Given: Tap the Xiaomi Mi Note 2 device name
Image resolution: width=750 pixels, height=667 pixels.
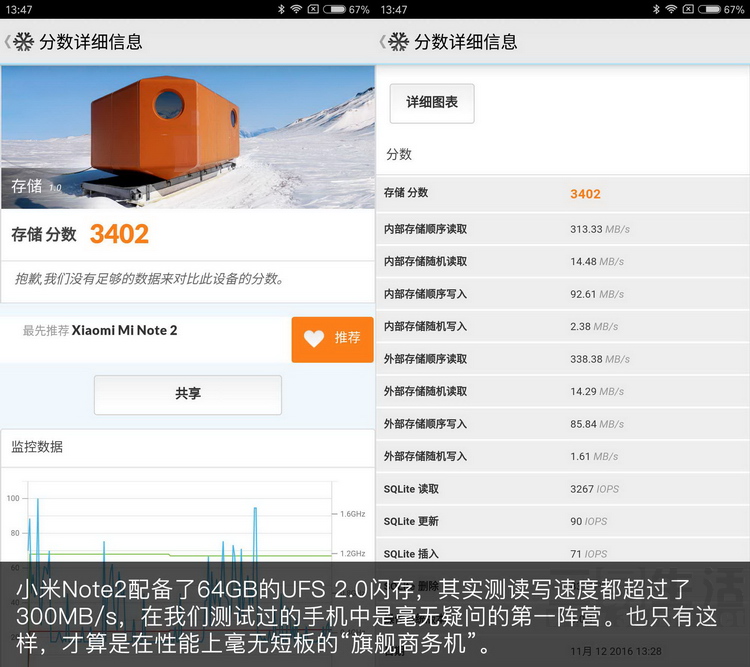Looking at the screenshot, I should tap(124, 331).
